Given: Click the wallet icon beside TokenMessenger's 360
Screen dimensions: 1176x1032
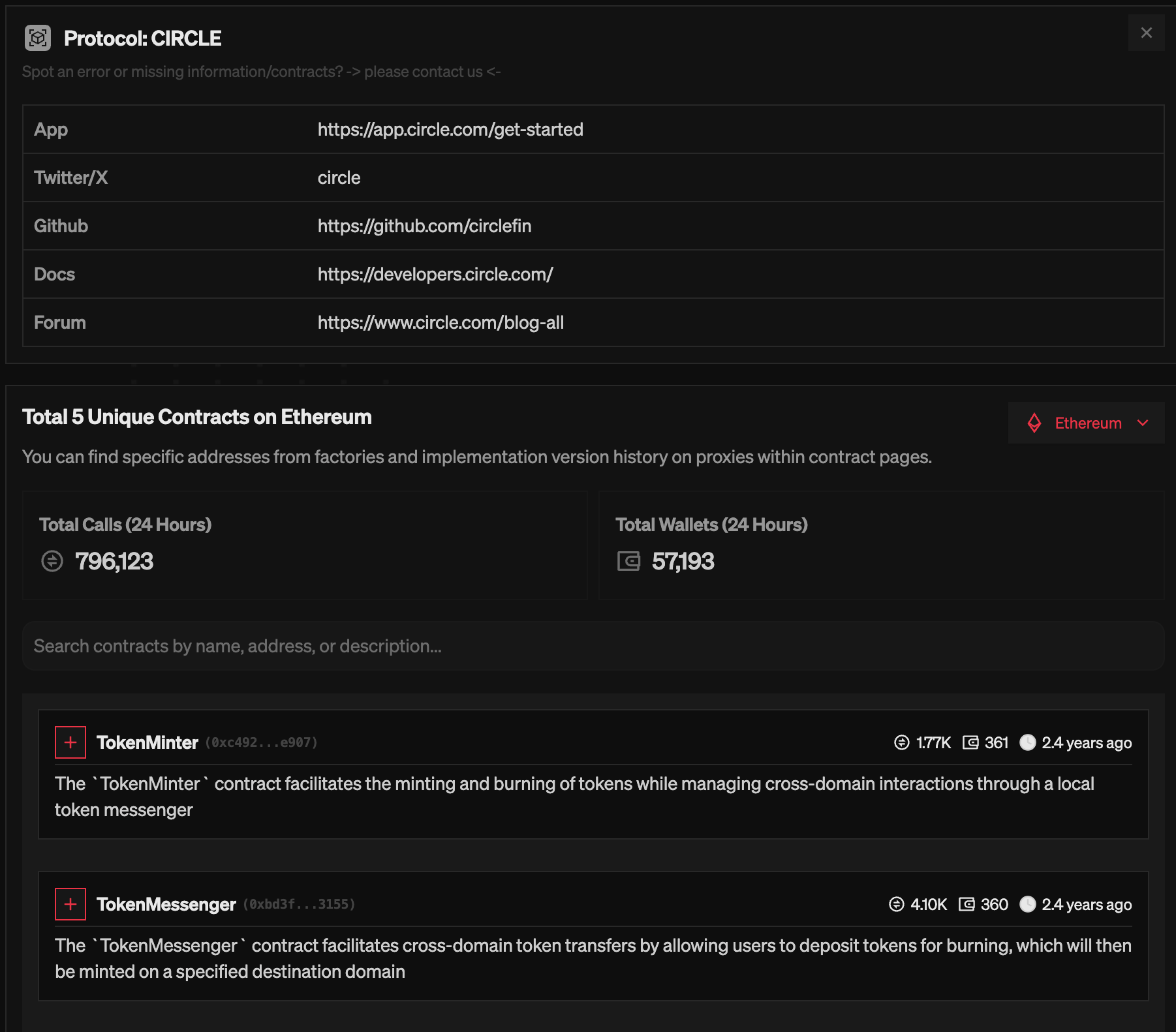Looking at the screenshot, I should tap(968, 904).
